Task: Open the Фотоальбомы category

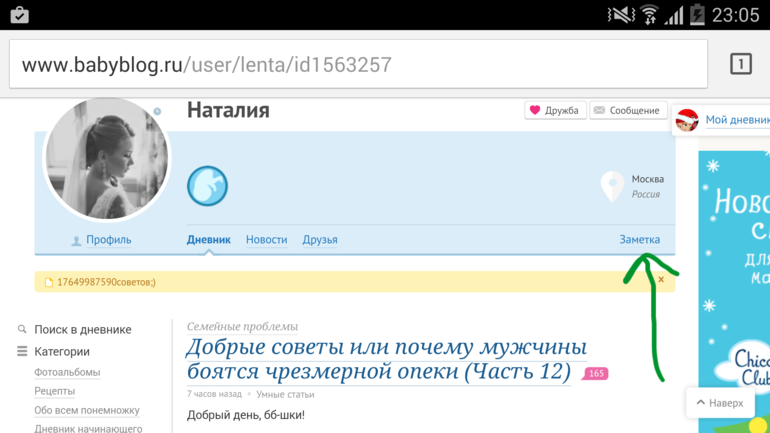Action: (x=67, y=372)
